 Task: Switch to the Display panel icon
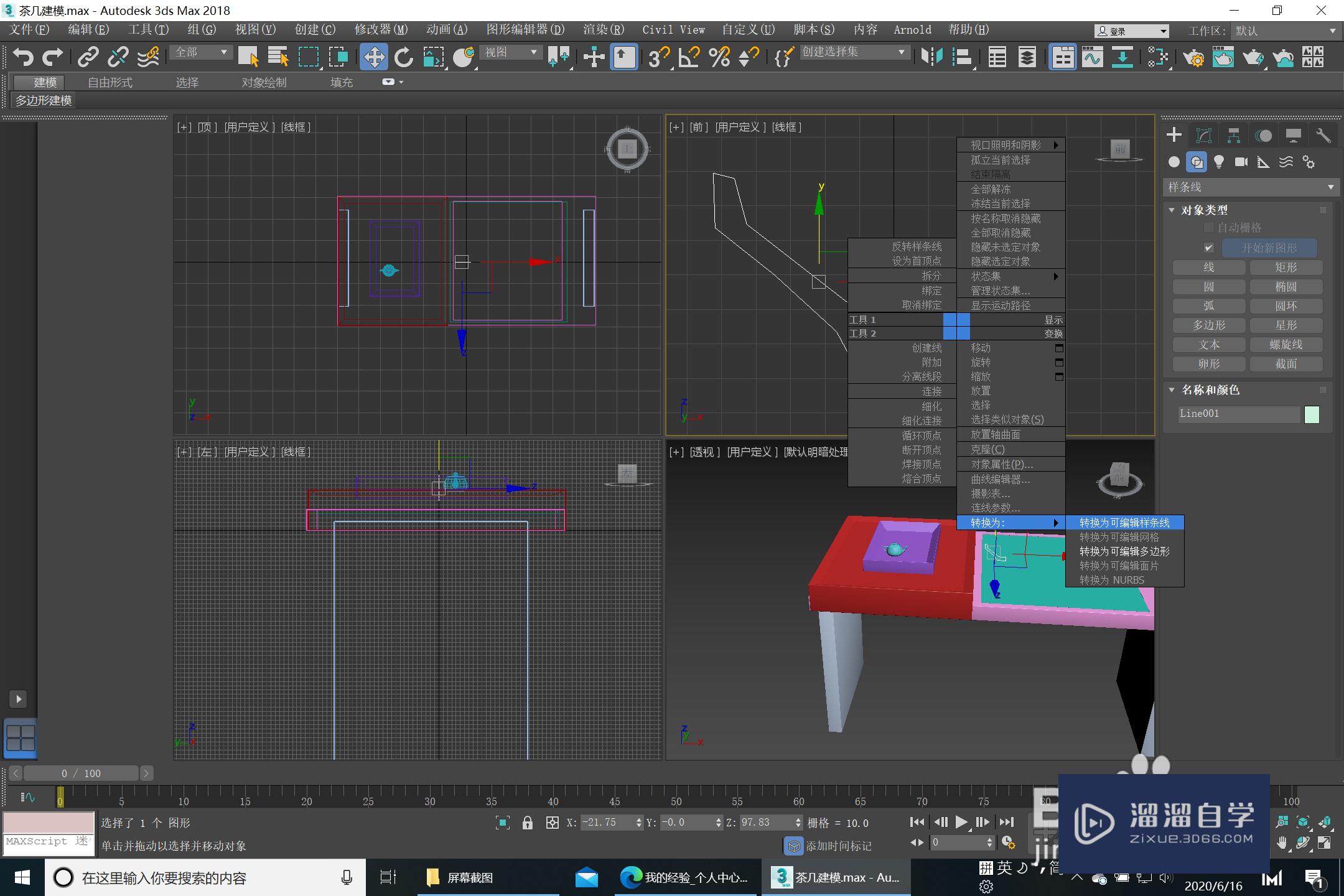[1293, 135]
